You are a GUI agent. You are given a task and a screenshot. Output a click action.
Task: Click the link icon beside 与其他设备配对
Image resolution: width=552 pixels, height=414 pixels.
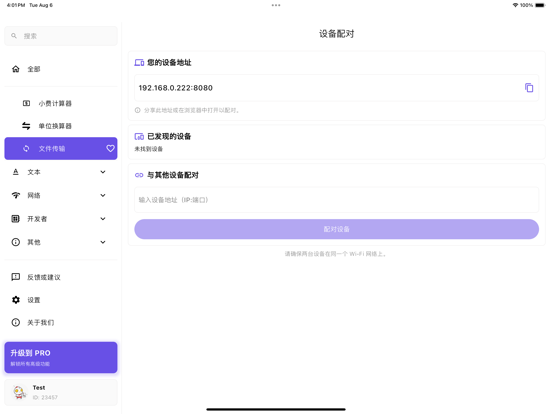[139, 175]
